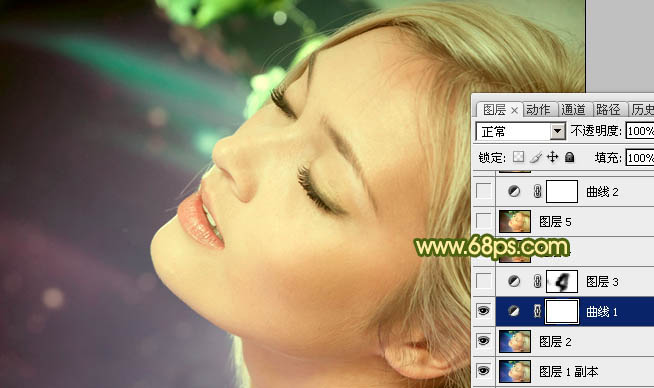Select the 图层 5 layer thumbnail
The height and width of the screenshot is (388, 654).
(515, 221)
